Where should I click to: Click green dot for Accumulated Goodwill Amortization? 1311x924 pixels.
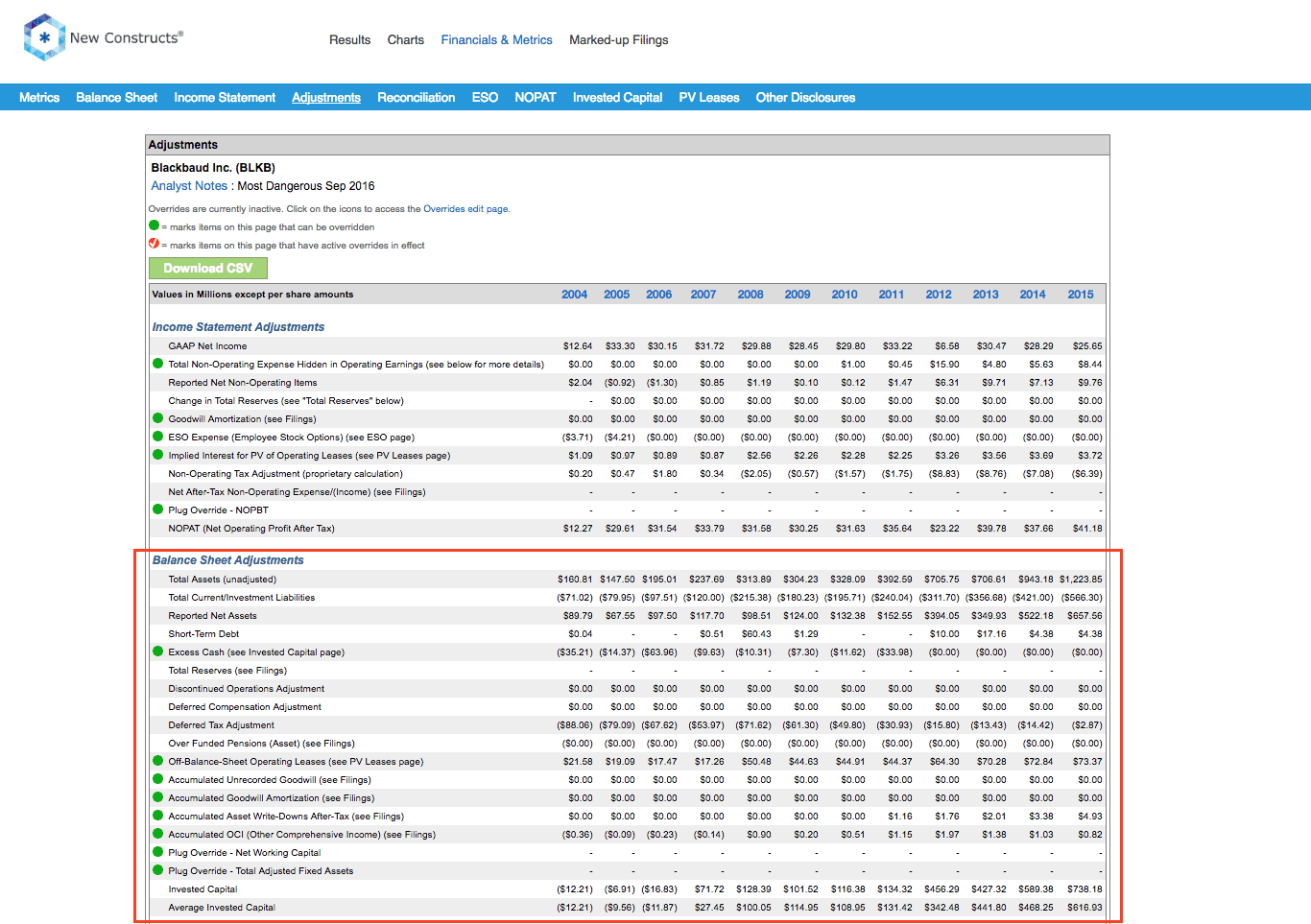pos(157,797)
